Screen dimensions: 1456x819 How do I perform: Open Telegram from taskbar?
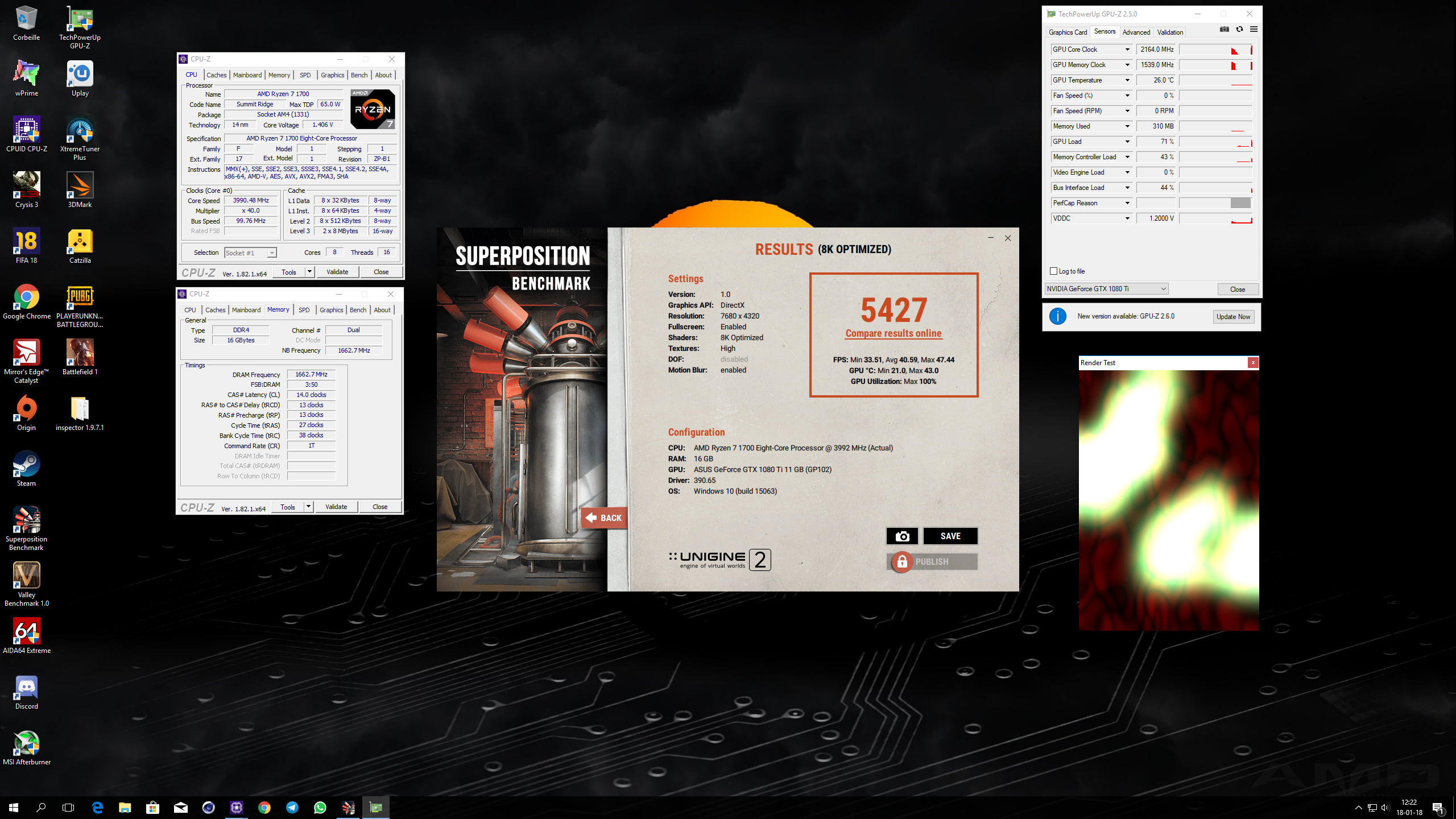pos(292,808)
